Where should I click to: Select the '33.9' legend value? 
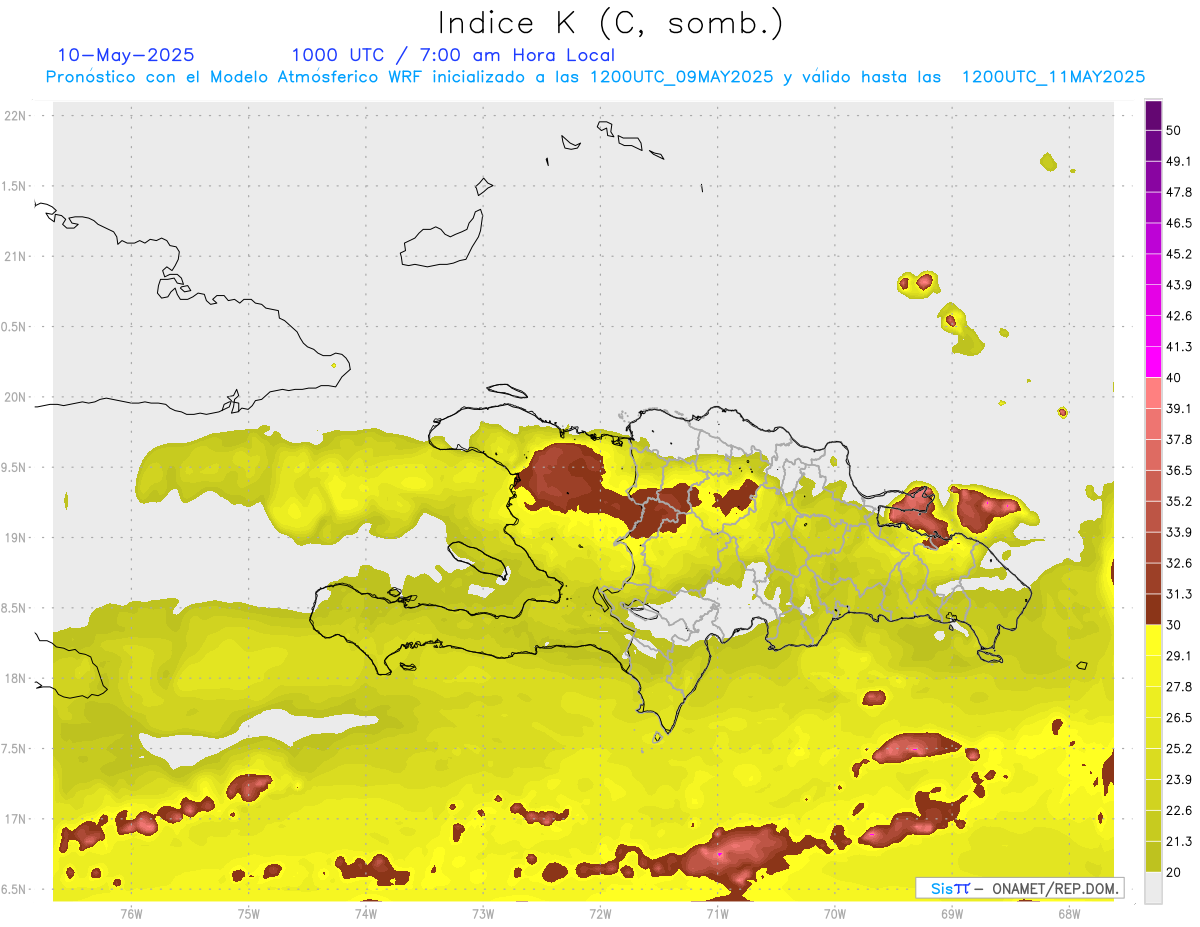tap(1179, 532)
